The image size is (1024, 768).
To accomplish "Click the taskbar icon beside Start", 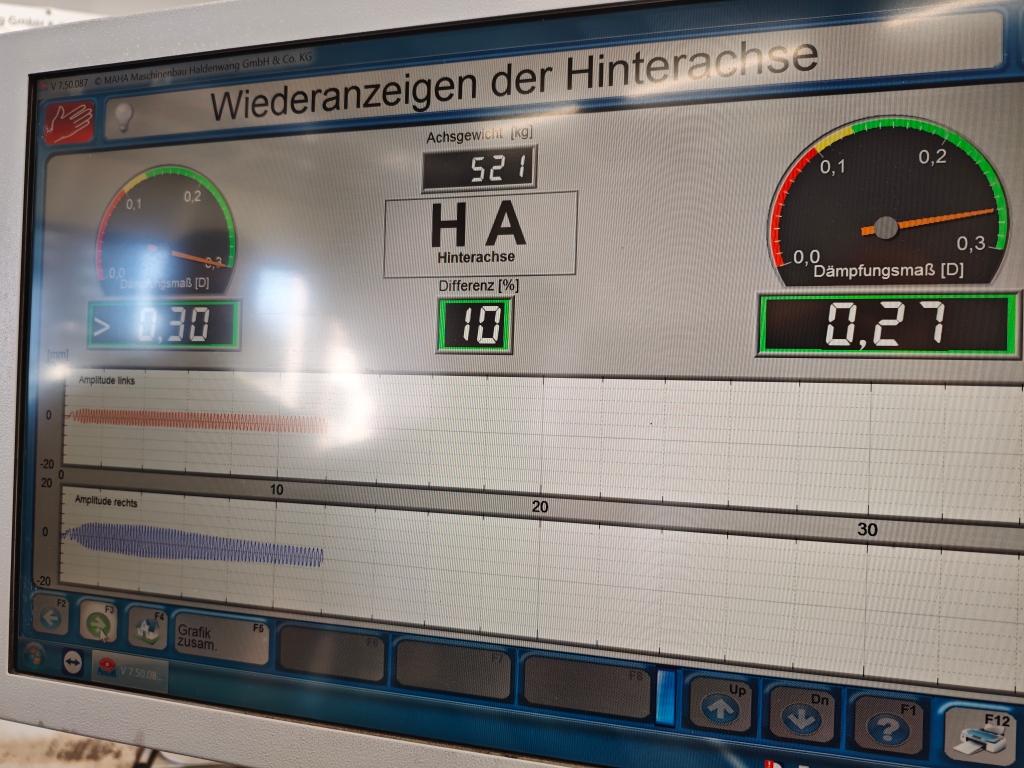I will 72,662.
